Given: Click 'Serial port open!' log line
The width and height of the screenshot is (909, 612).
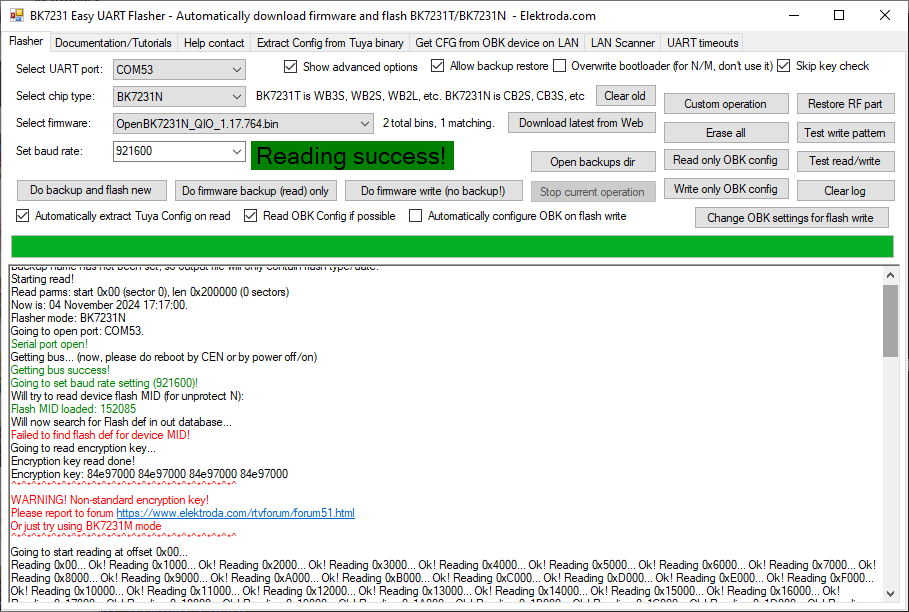Looking at the screenshot, I should tap(49, 344).
